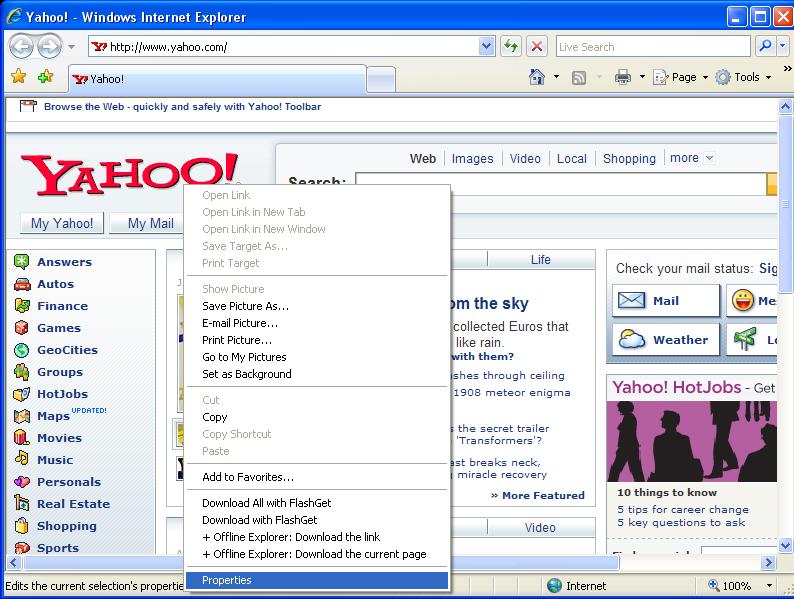Viewport: 794px width, 599px height.
Task: Click the RSS feeds icon
Action: (x=579, y=77)
